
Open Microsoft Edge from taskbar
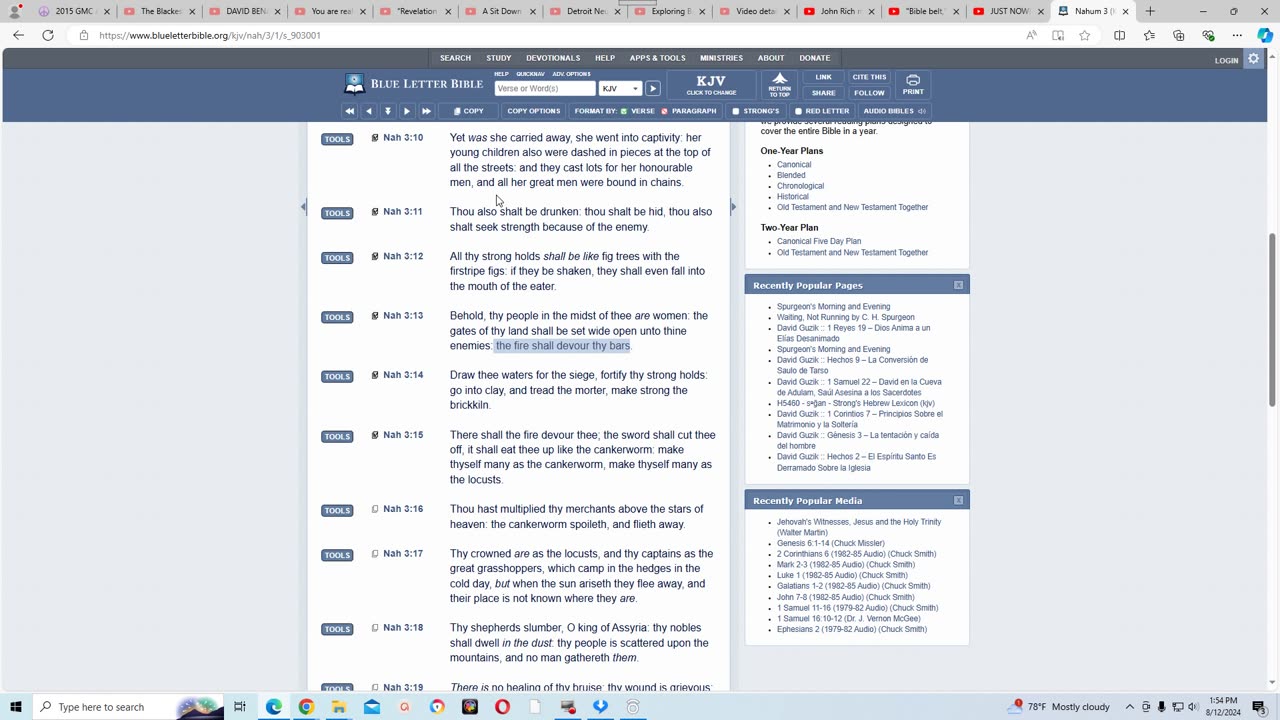(x=273, y=707)
